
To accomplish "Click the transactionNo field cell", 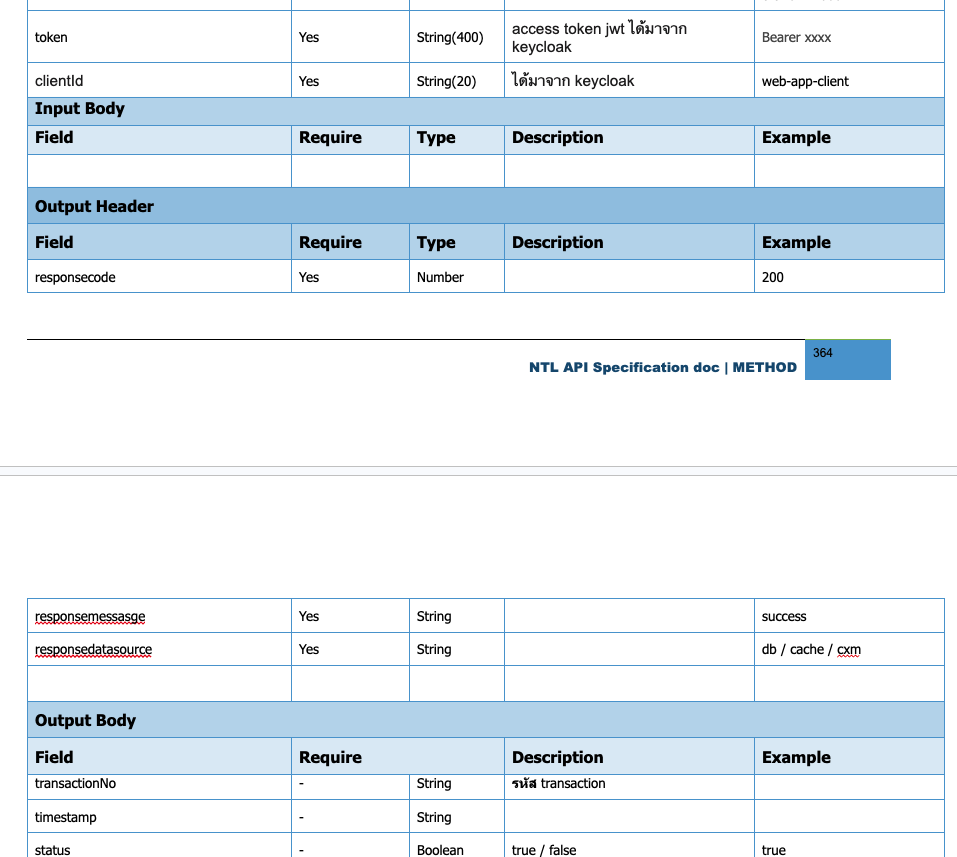I will pos(75,784).
